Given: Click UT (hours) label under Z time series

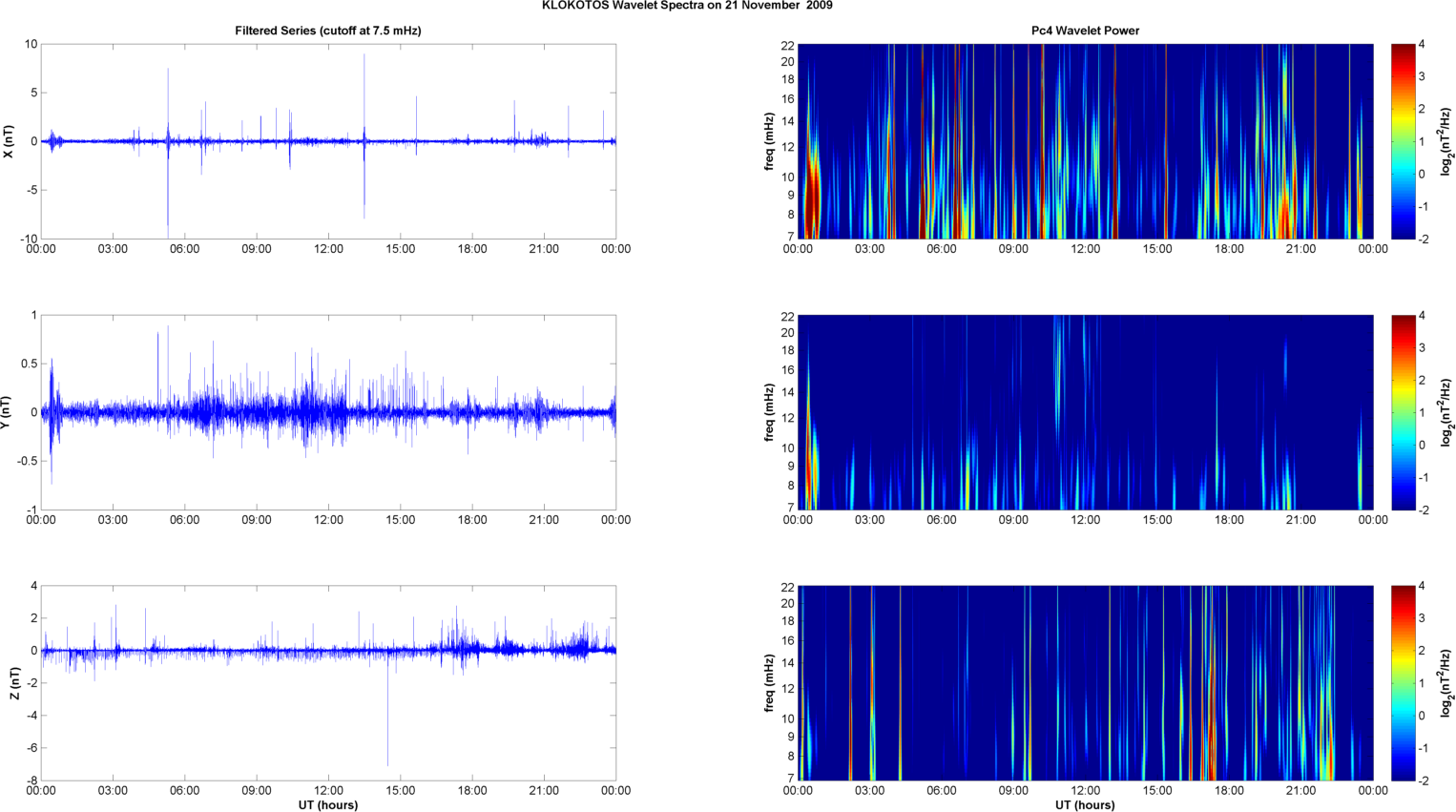Looking at the screenshot, I should 327,804.
